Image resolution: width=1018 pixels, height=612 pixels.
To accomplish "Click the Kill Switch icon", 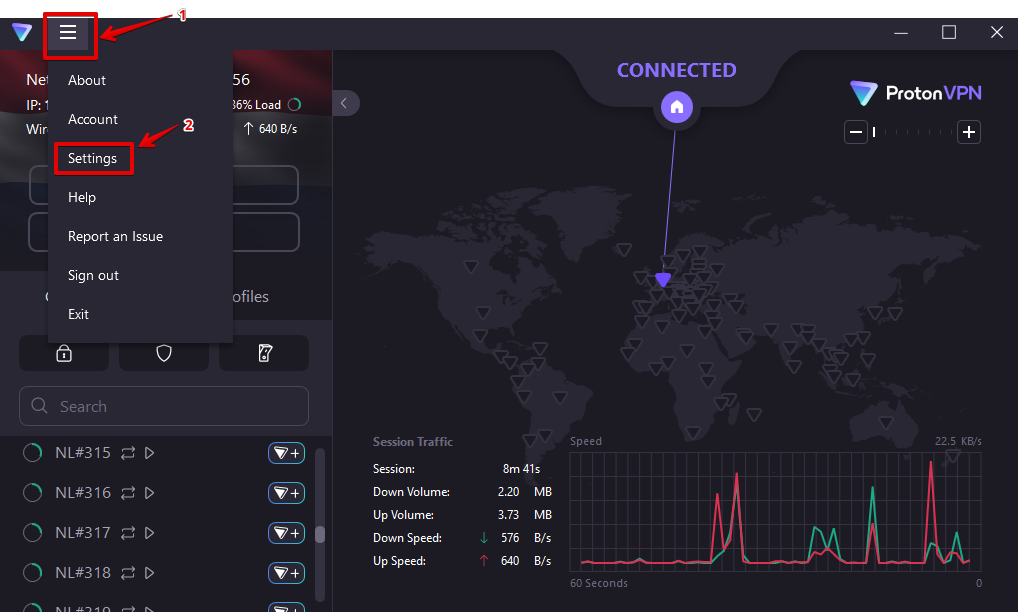I will 264,353.
